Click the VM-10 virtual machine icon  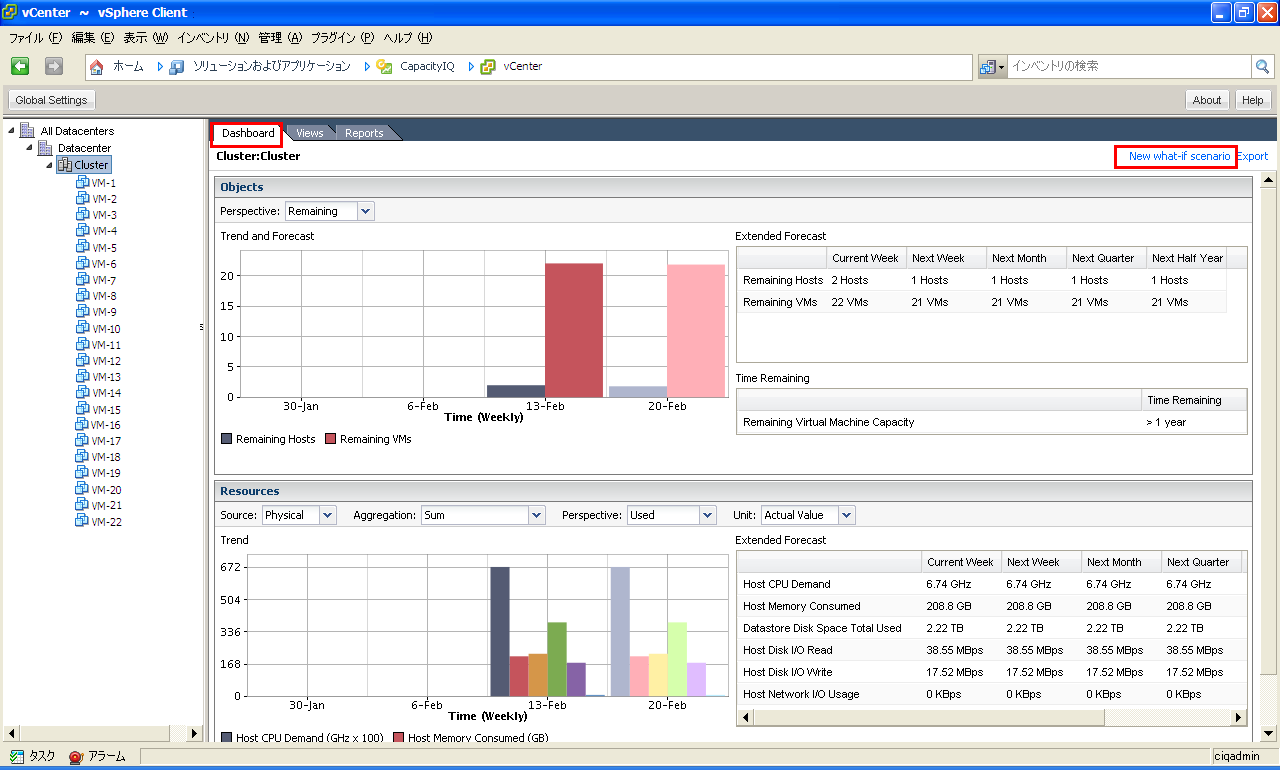pos(83,329)
